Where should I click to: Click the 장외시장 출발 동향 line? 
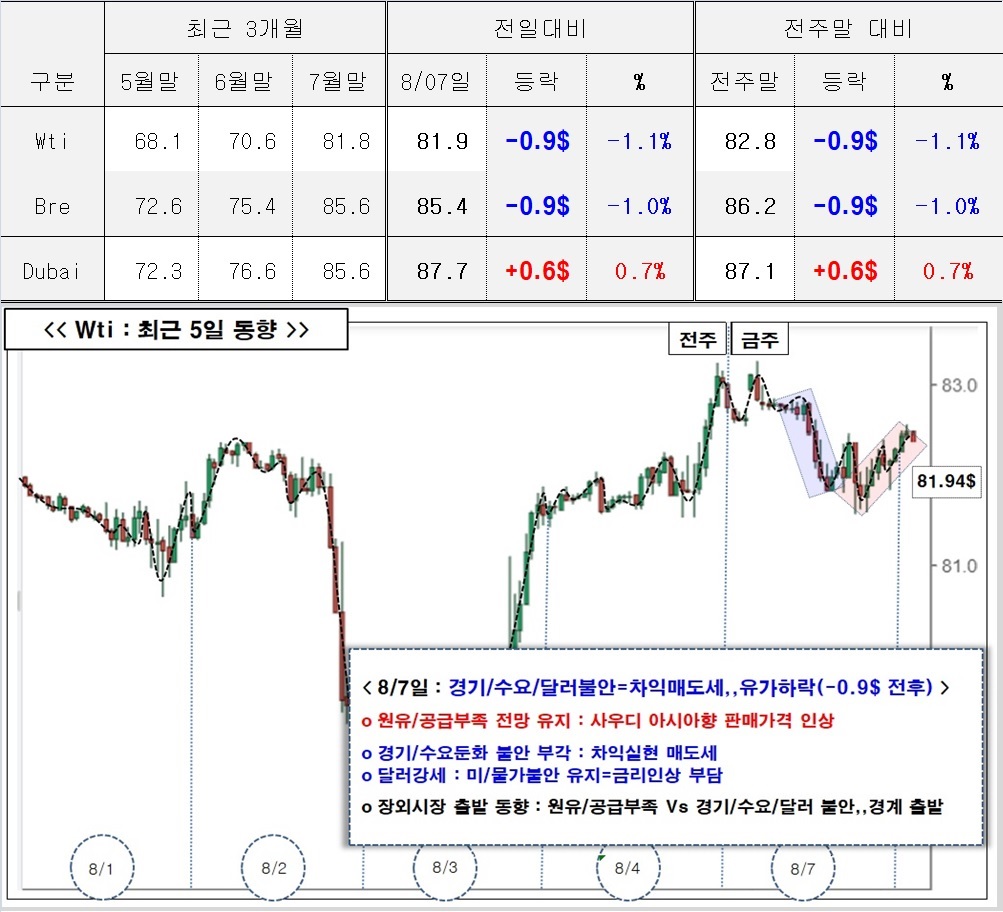point(652,806)
